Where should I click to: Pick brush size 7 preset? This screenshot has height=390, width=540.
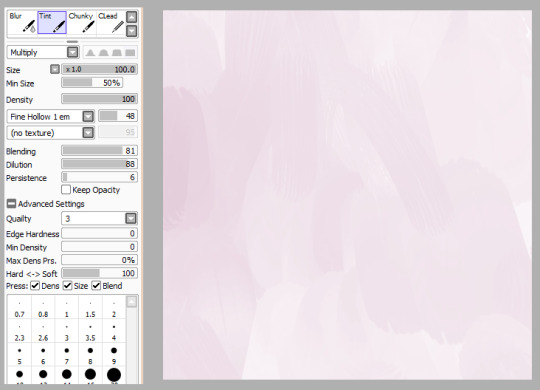pos(67,355)
